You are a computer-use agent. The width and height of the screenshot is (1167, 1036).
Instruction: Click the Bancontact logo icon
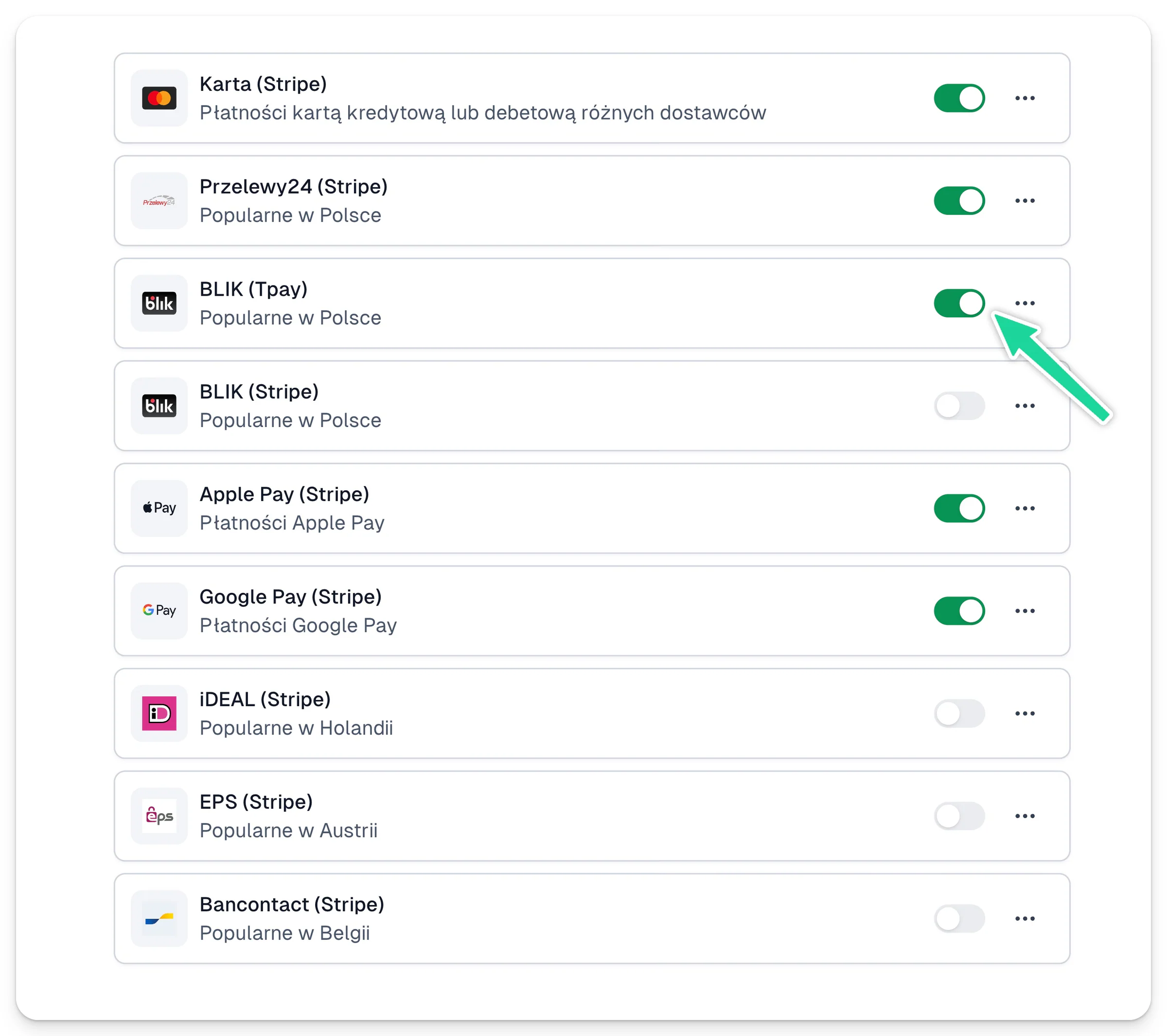[x=159, y=918]
